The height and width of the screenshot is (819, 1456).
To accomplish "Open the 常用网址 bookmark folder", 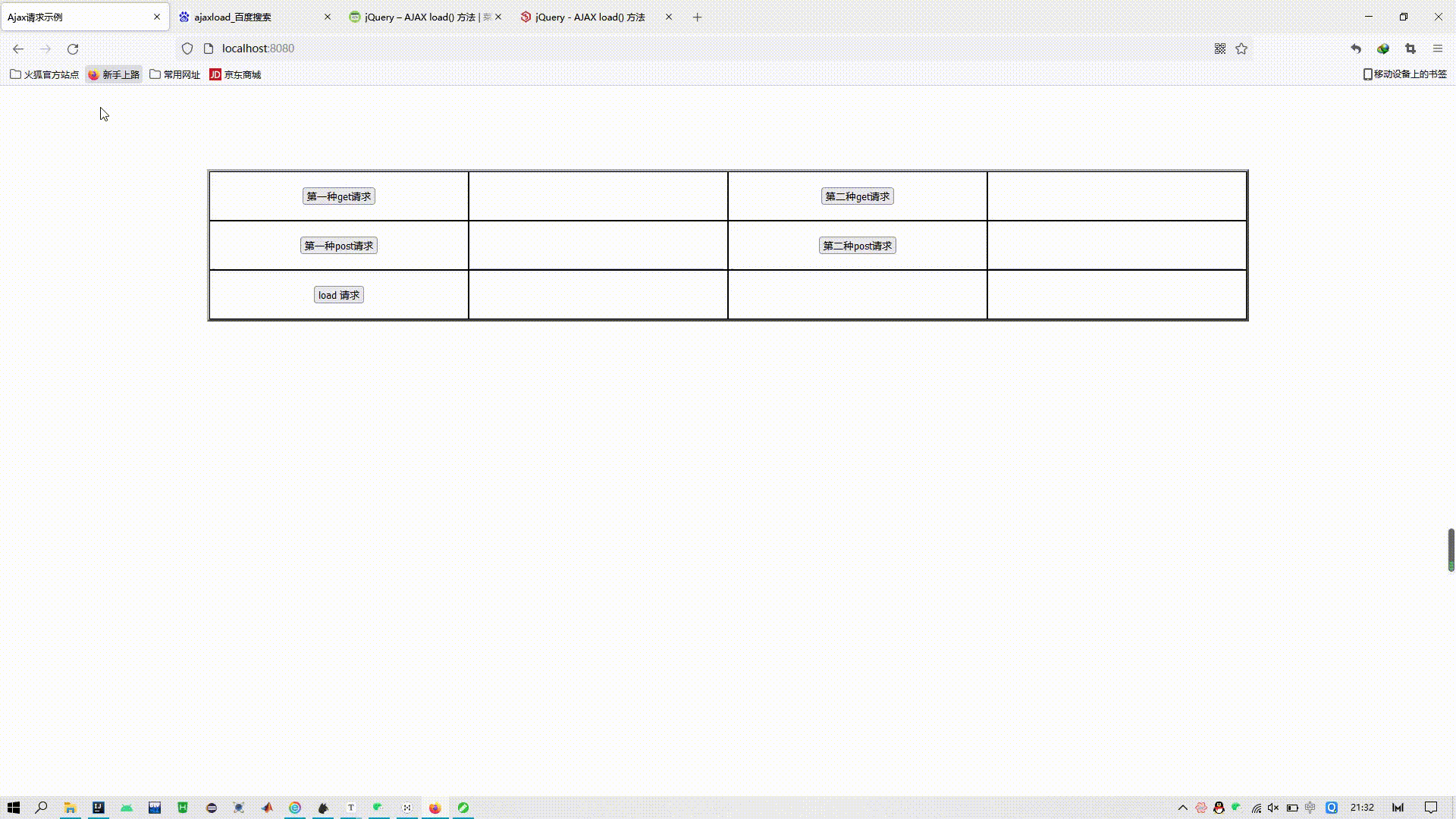I will pyautogui.click(x=175, y=74).
